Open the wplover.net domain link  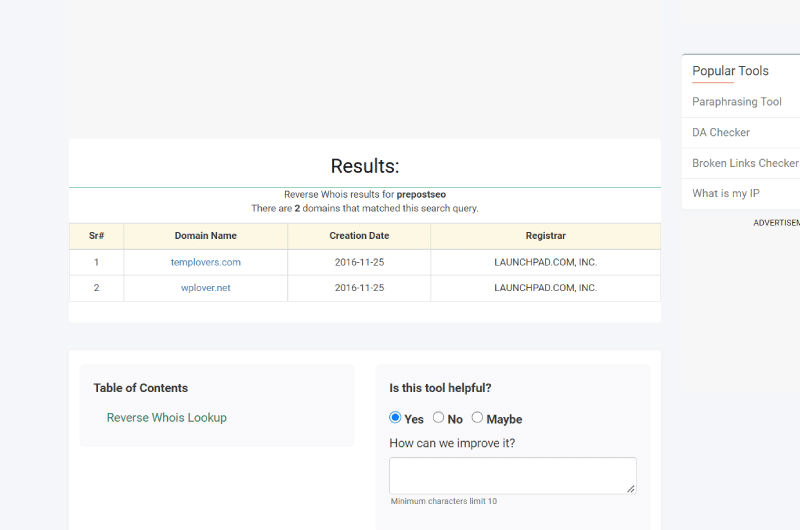tap(206, 288)
